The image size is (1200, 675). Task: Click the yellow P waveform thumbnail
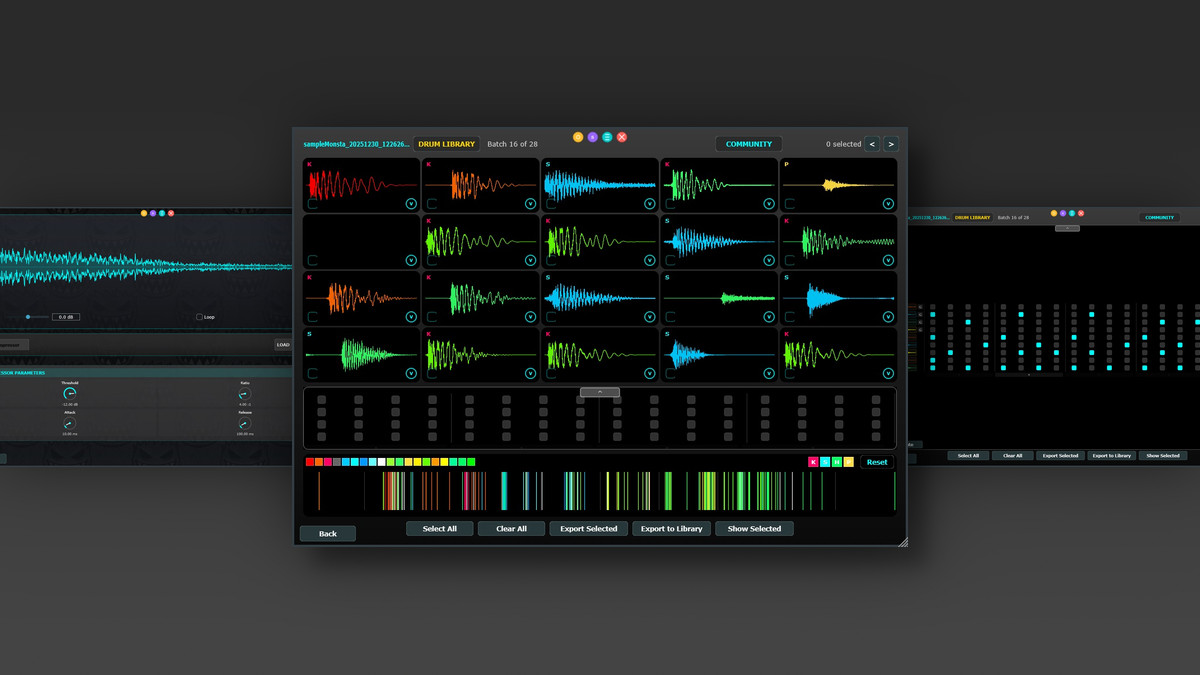tap(839, 185)
